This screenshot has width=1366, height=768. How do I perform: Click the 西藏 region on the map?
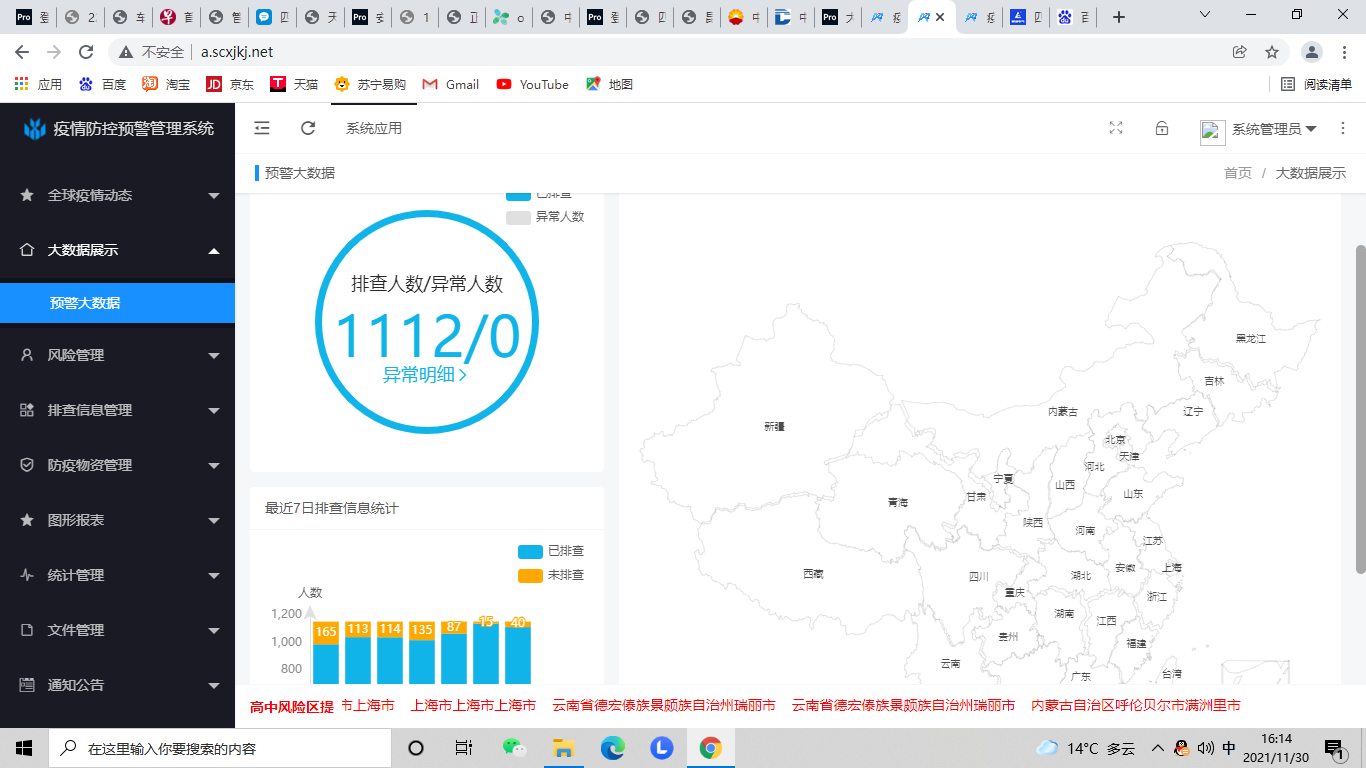point(813,574)
